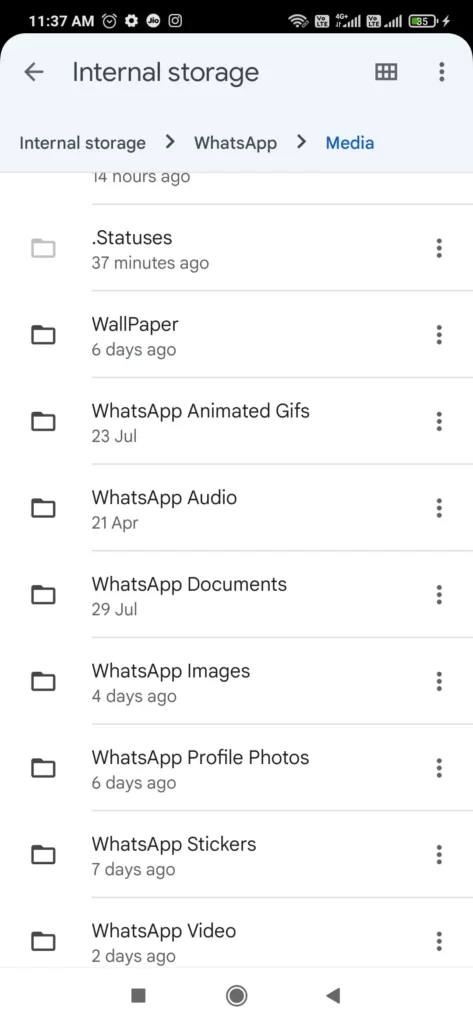This screenshot has width=473, height=1024.
Task: Switch to grid view layout
Action: click(x=385, y=72)
